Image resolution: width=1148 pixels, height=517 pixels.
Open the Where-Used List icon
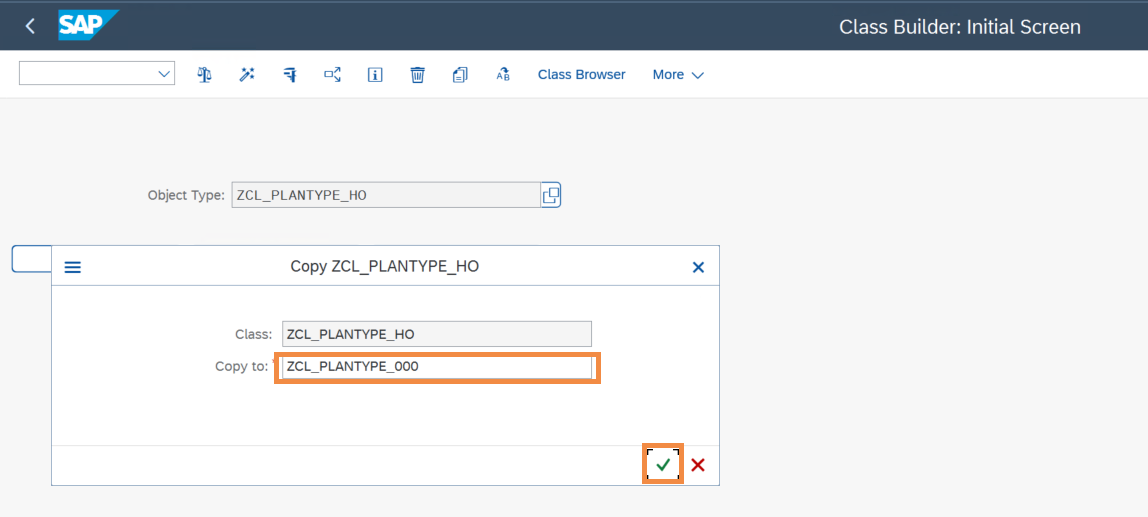(290, 75)
